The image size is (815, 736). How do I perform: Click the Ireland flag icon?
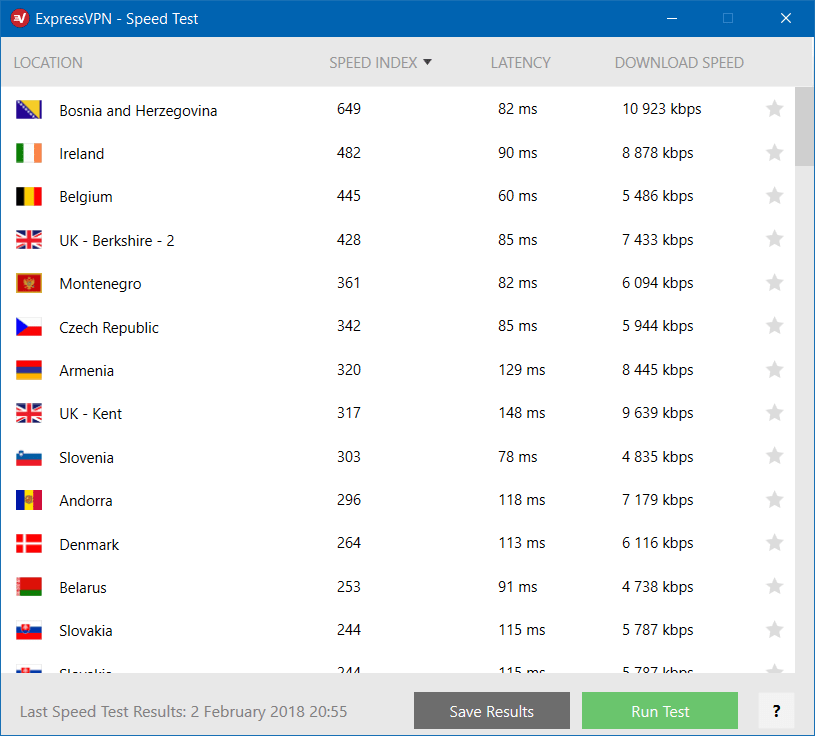[29, 153]
